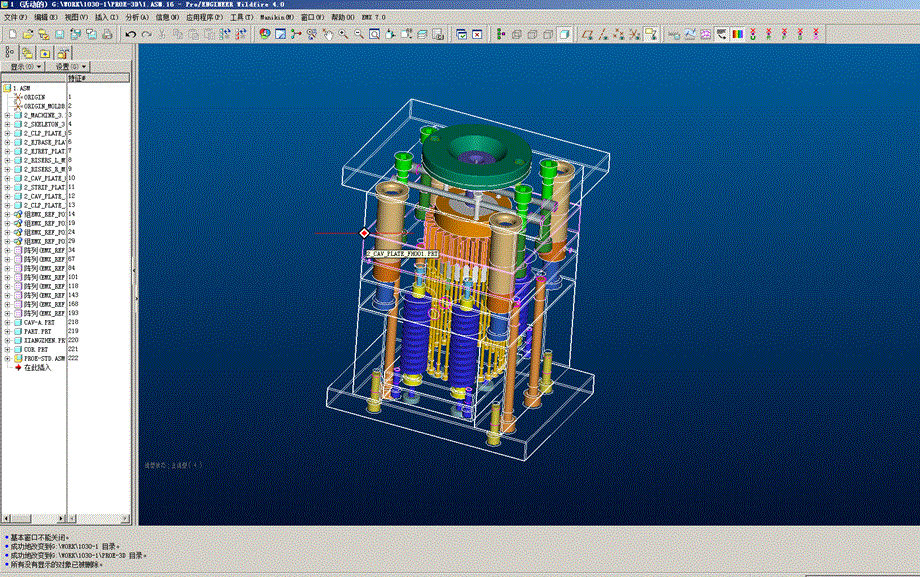Open file with the folder icon
This screenshot has width=920, height=577.
click(x=28, y=35)
